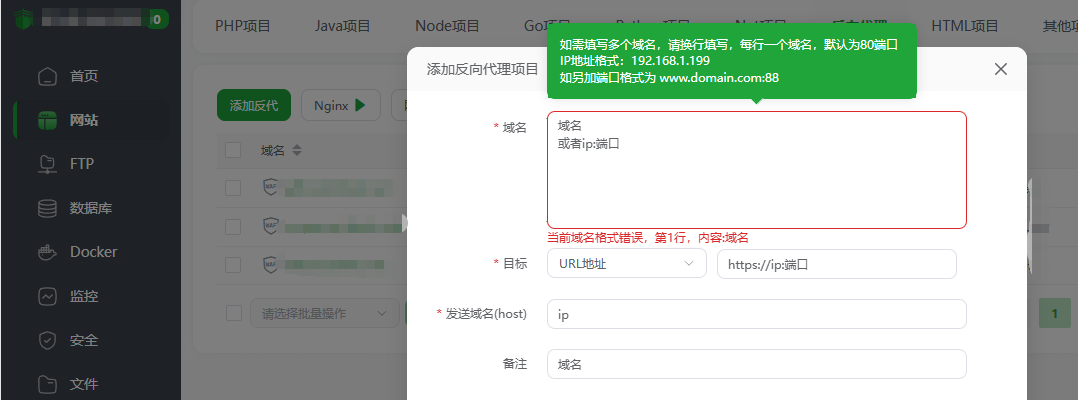Viewport: 1078px width, 400px height.
Task: Click the 发送域名(host) input field
Action: pos(757,314)
